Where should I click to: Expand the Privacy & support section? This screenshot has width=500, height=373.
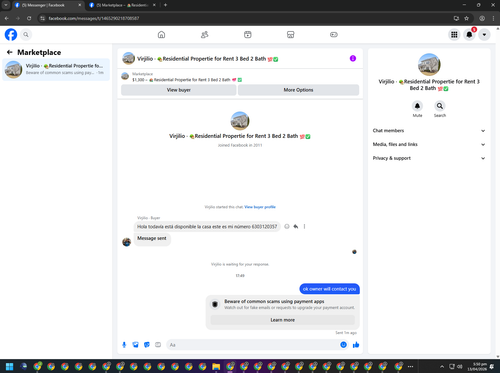pos(429,158)
